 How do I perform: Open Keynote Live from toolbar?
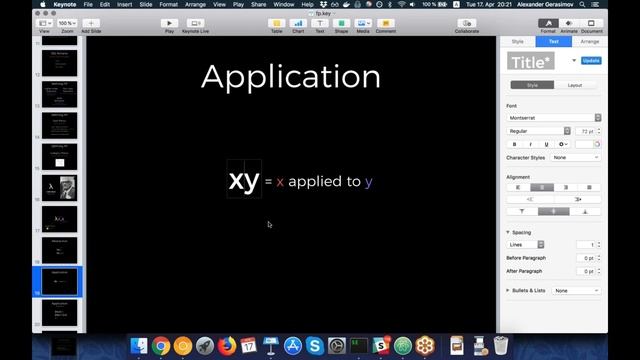tap(195, 23)
